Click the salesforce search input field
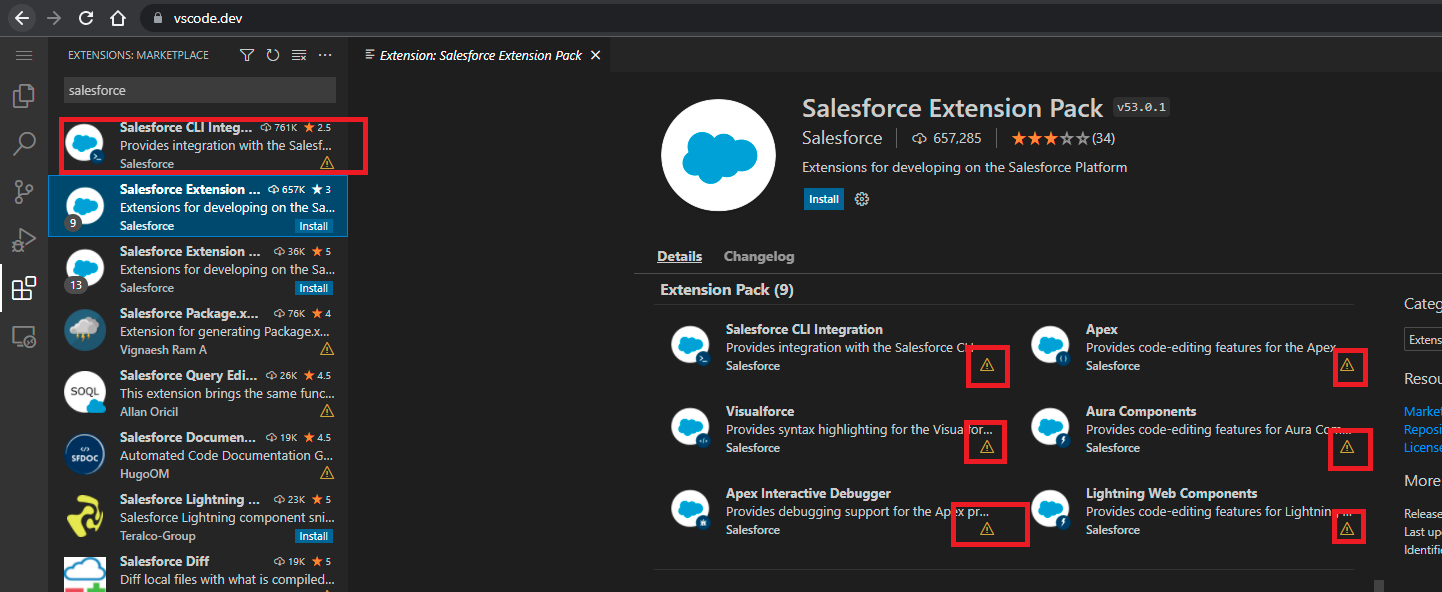Screen dimensions: 1442x592 [x=199, y=90]
